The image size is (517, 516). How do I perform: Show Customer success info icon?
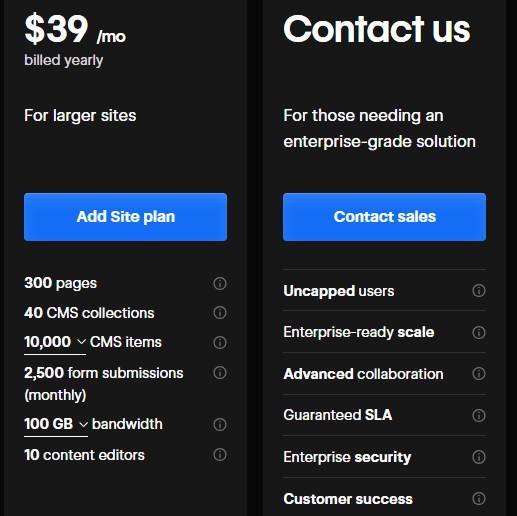(479, 499)
